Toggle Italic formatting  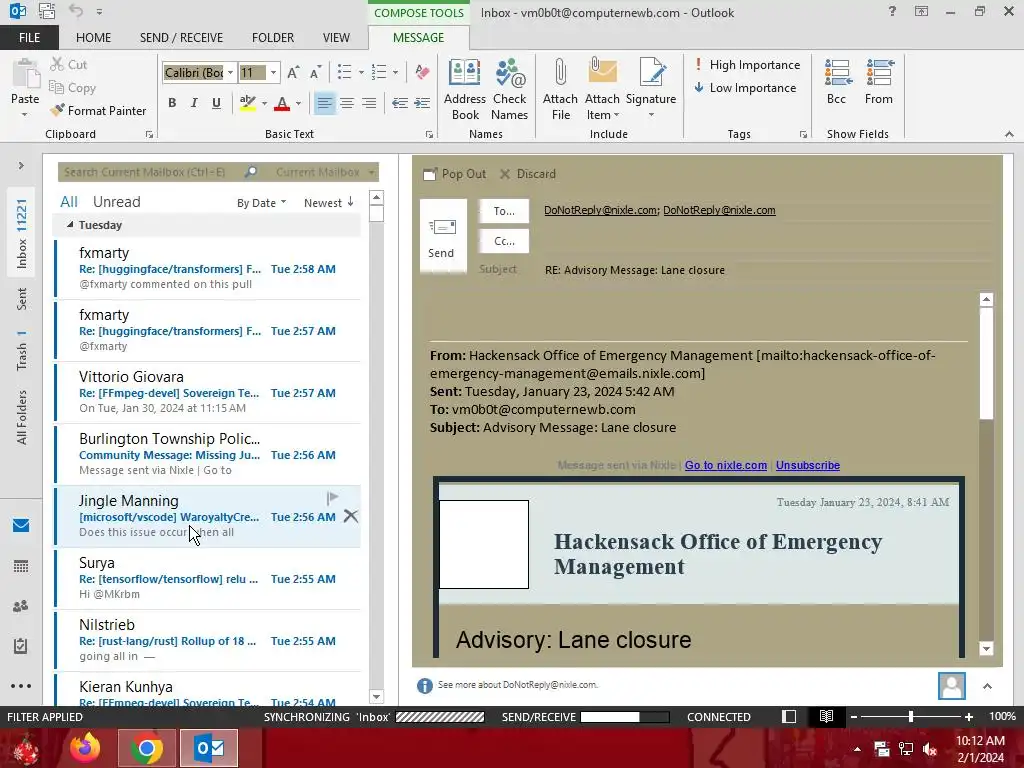194,103
